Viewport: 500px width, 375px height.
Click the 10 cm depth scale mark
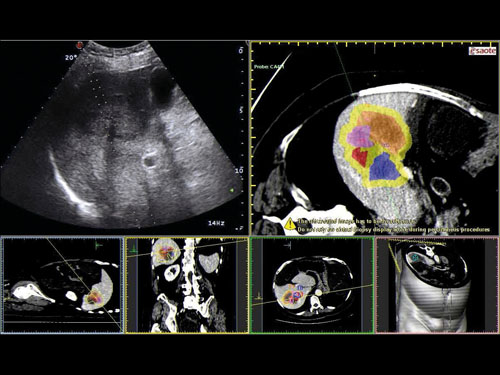tap(239, 171)
